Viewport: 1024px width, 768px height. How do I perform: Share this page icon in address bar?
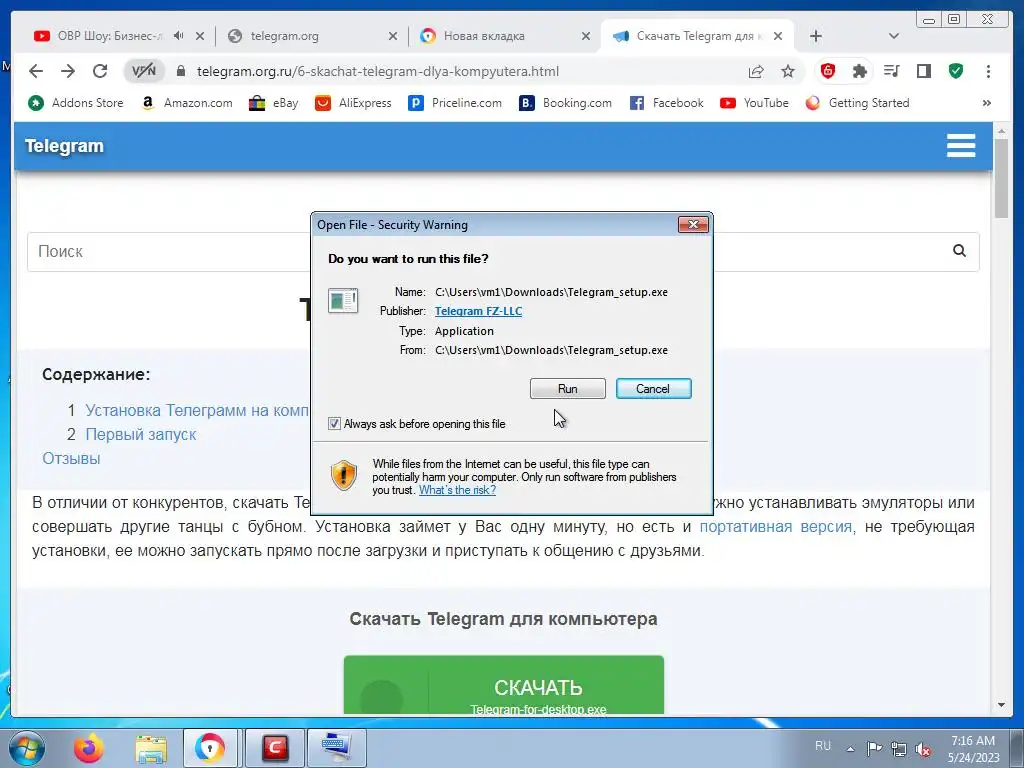pyautogui.click(x=756, y=71)
